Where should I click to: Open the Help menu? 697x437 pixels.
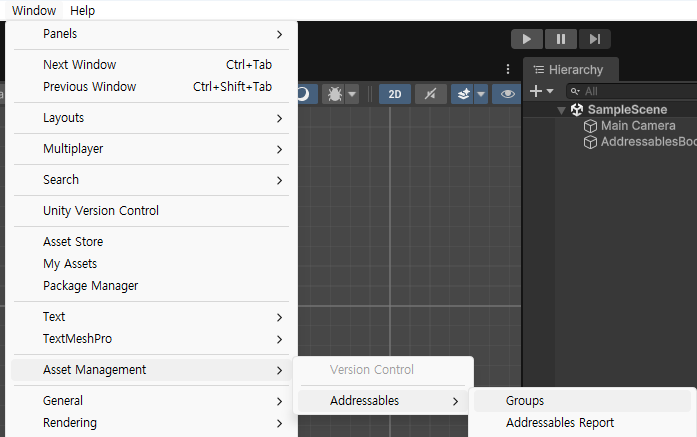click(x=82, y=10)
